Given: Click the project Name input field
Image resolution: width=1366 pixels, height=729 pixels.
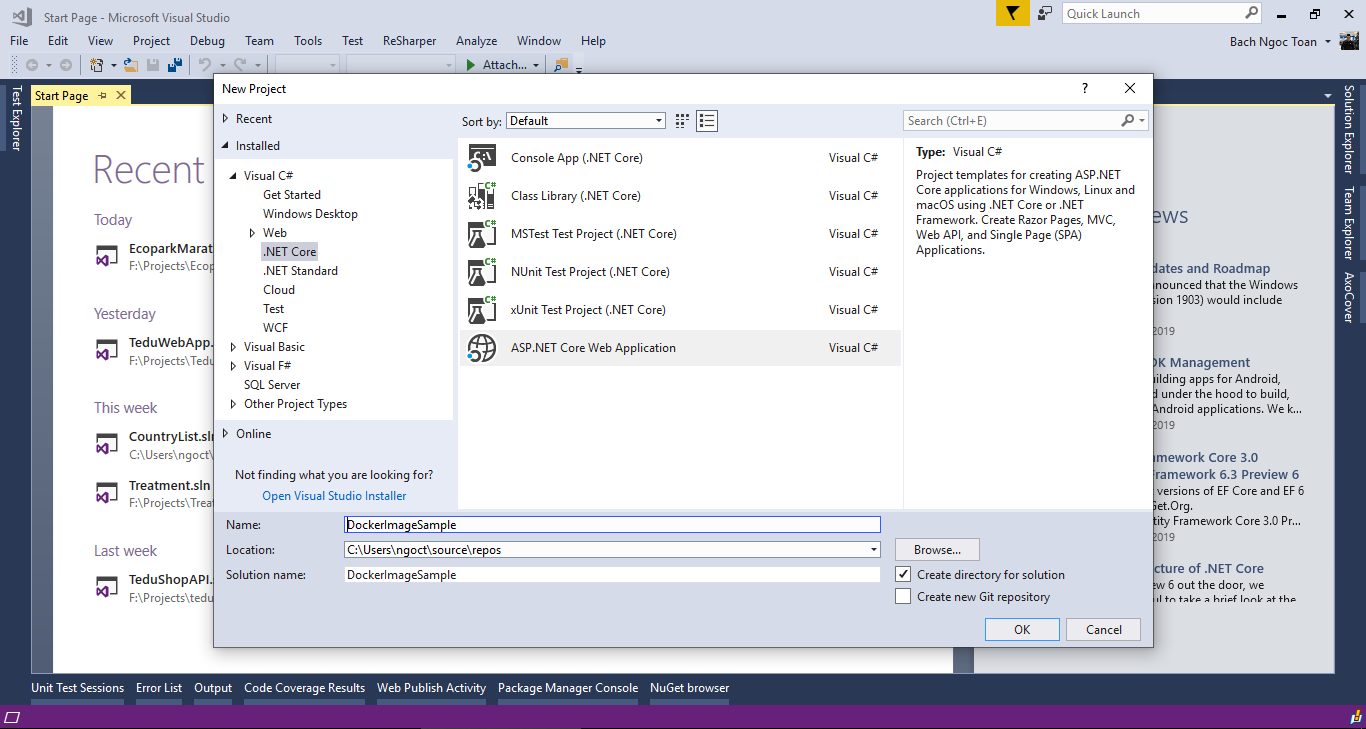Looking at the screenshot, I should 612,525.
